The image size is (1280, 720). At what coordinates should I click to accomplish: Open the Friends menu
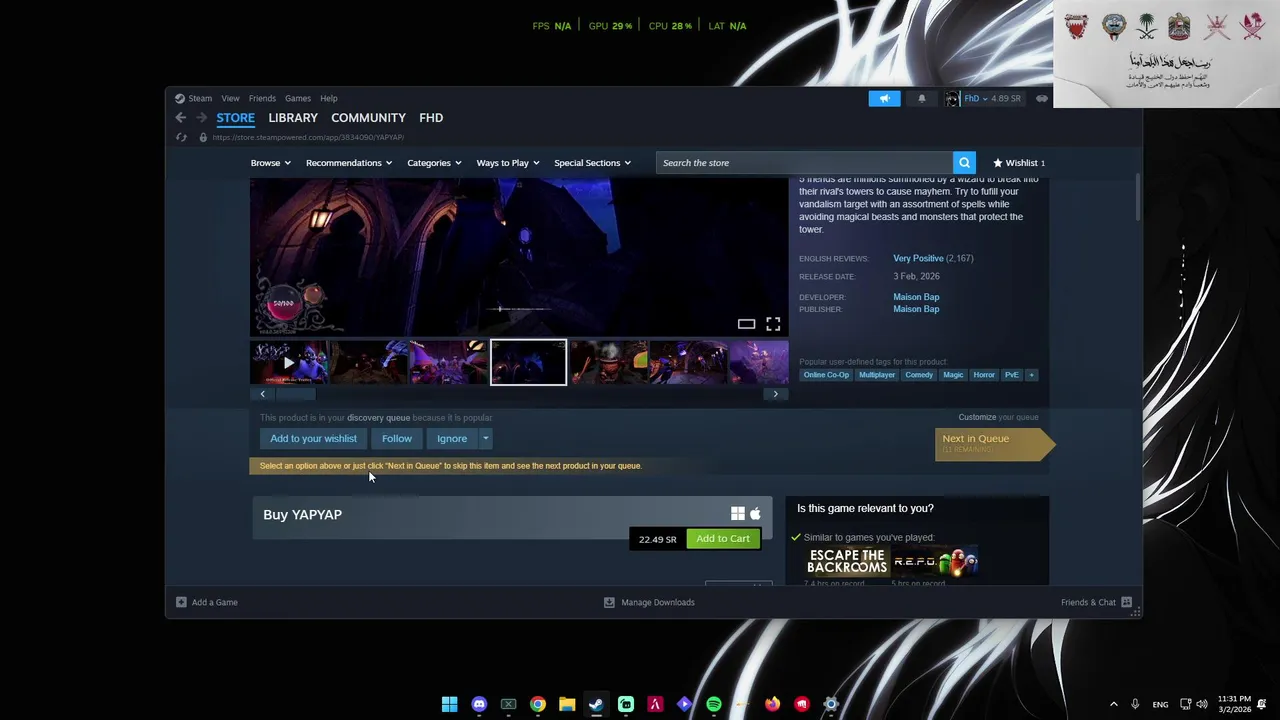[262, 98]
